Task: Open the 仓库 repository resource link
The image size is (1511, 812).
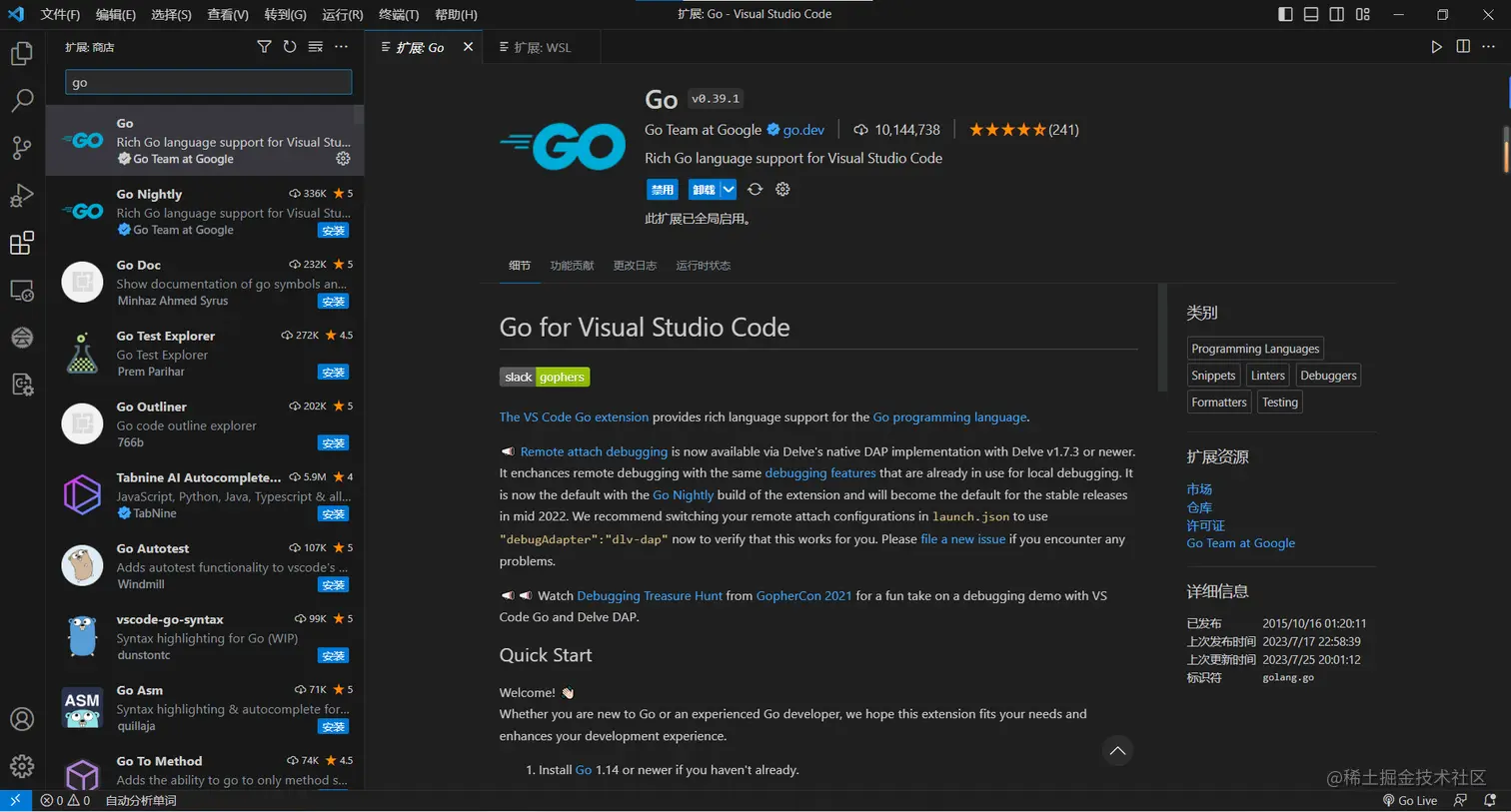Action: tap(1199, 507)
